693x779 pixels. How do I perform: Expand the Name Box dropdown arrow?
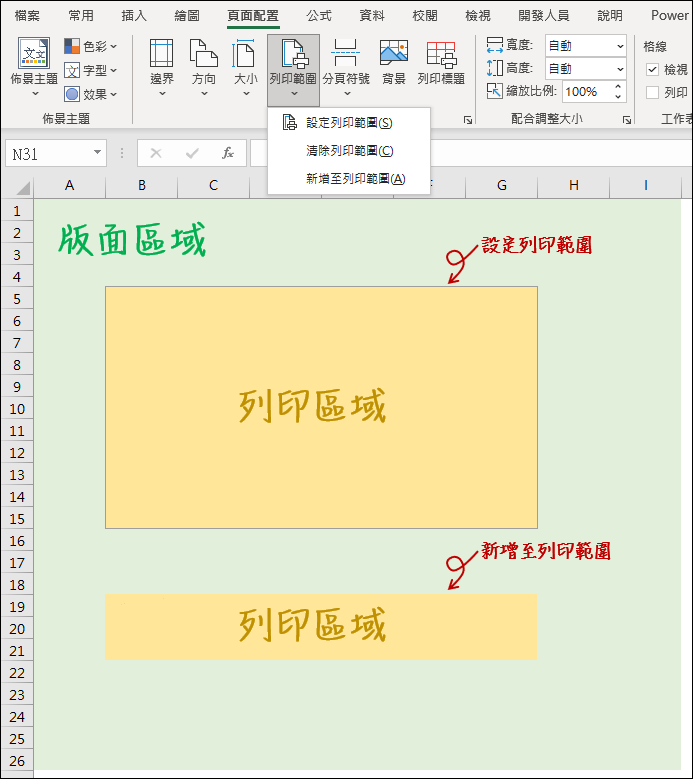pos(97,153)
